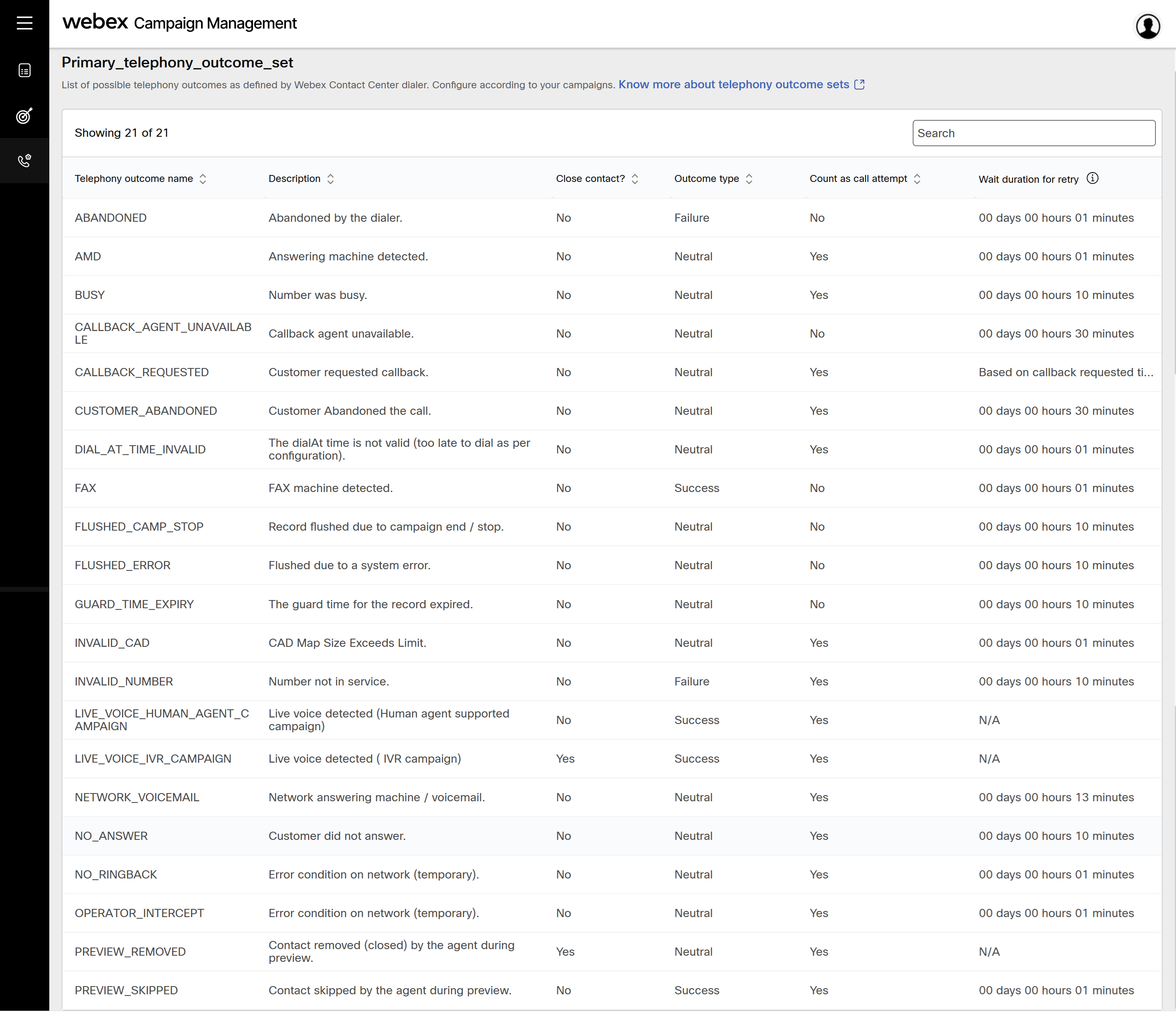Click external link icon beside outcome sets link
This screenshot has width=1176, height=1021.
859,84
